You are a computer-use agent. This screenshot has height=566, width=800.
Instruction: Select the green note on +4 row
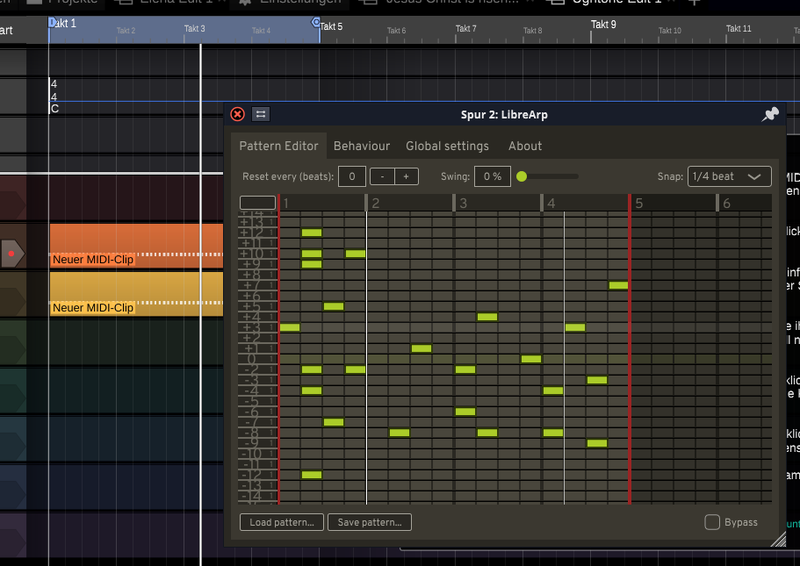[x=487, y=317]
